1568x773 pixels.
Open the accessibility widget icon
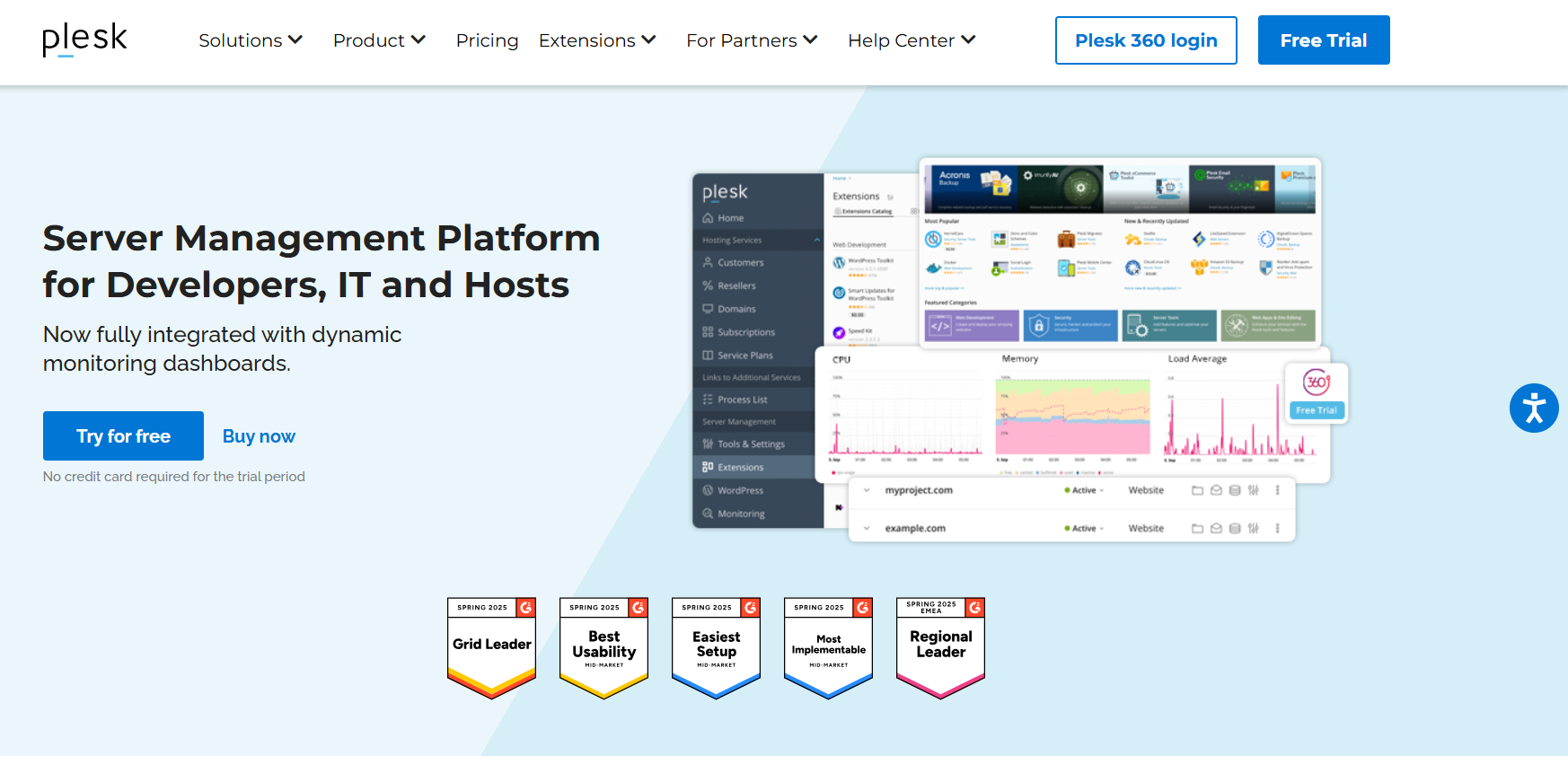point(1533,408)
